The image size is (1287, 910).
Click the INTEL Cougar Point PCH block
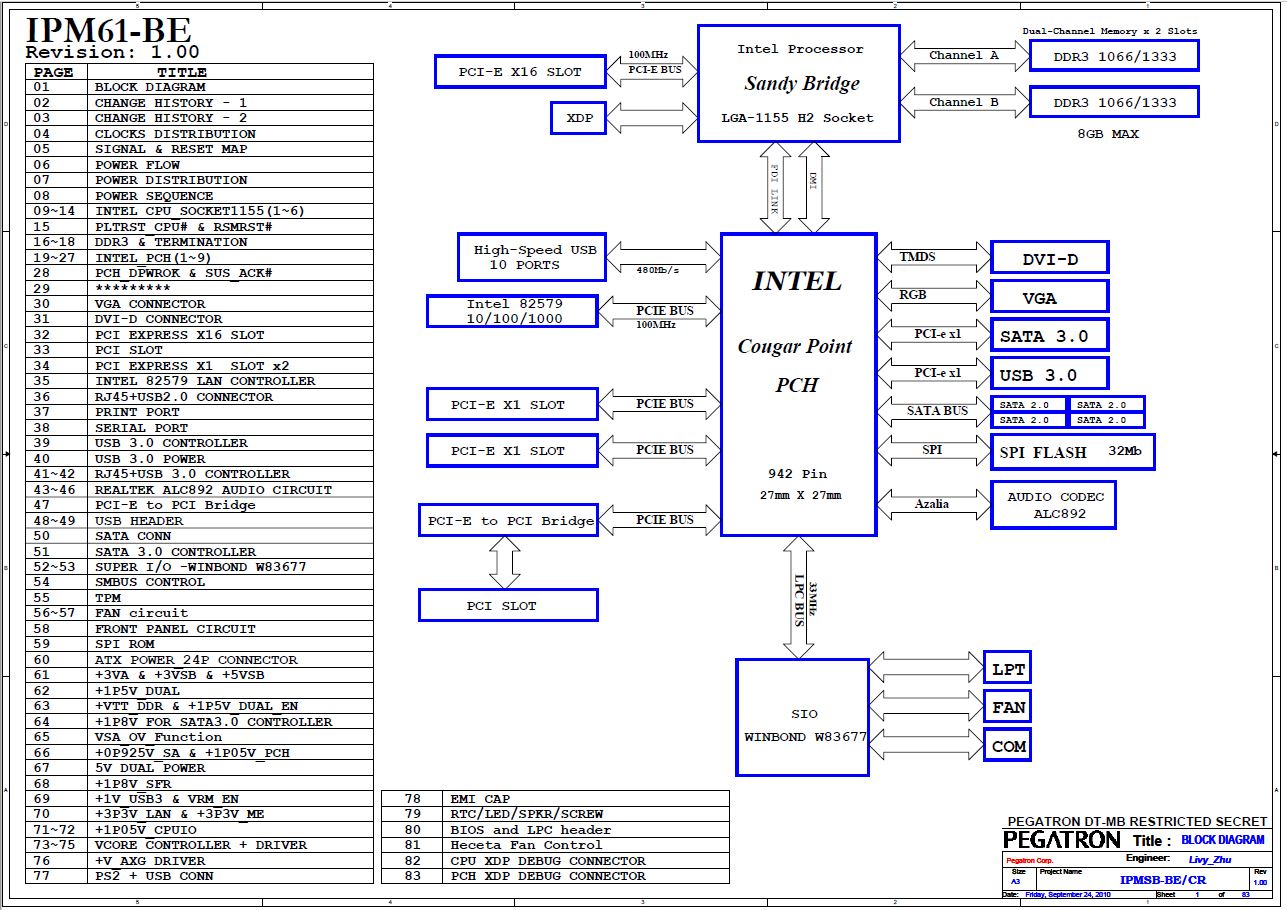click(x=798, y=385)
